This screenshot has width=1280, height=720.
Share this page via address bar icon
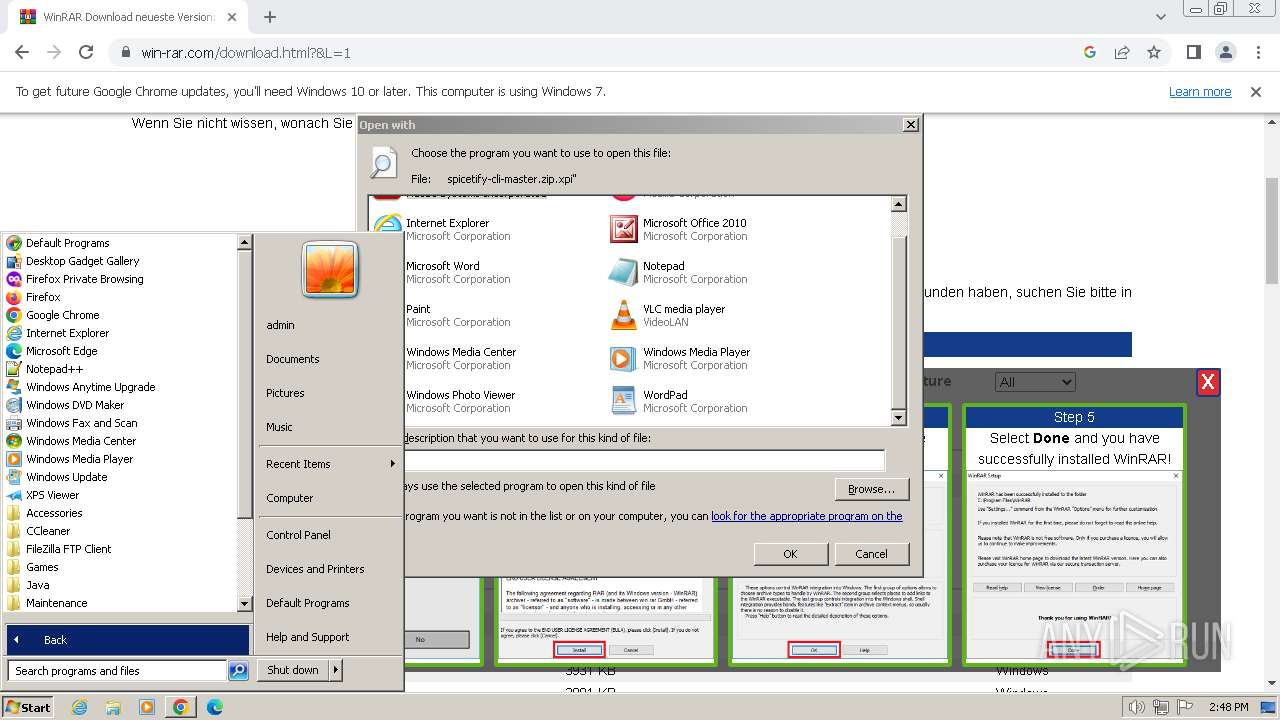coord(1122,52)
